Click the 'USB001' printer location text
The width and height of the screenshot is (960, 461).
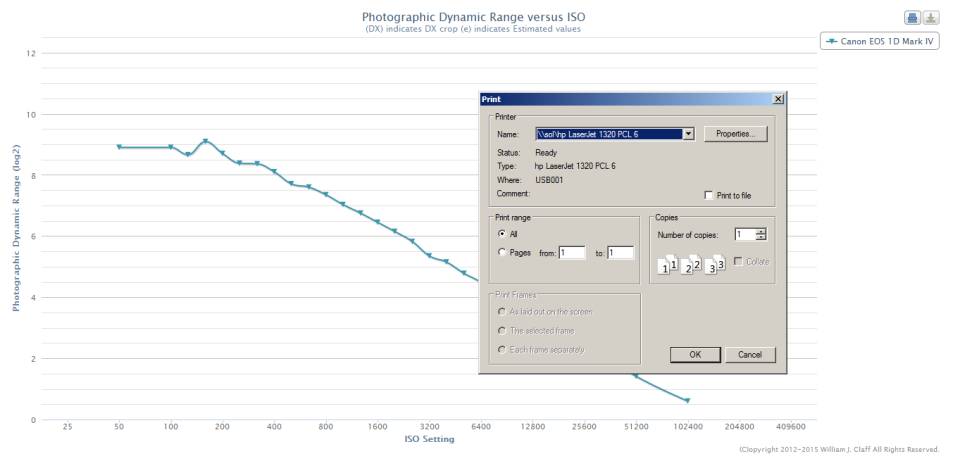click(549, 180)
